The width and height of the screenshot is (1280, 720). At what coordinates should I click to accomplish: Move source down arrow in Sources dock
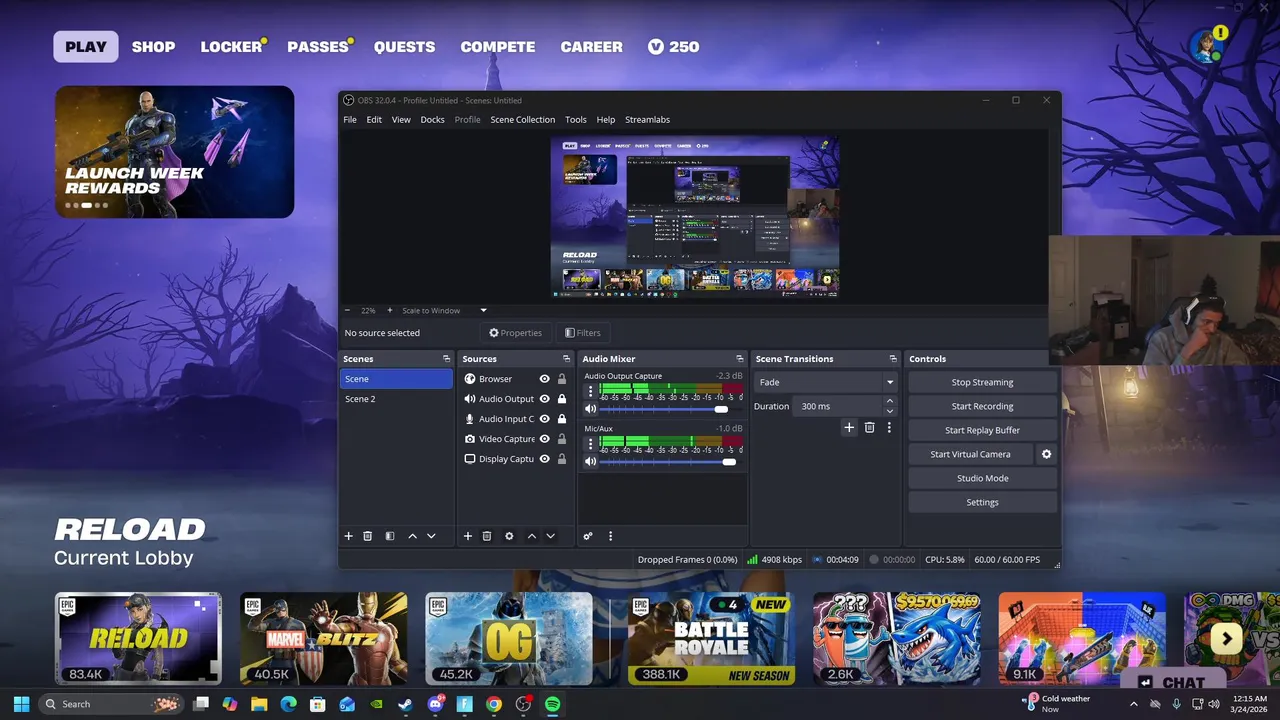point(550,536)
